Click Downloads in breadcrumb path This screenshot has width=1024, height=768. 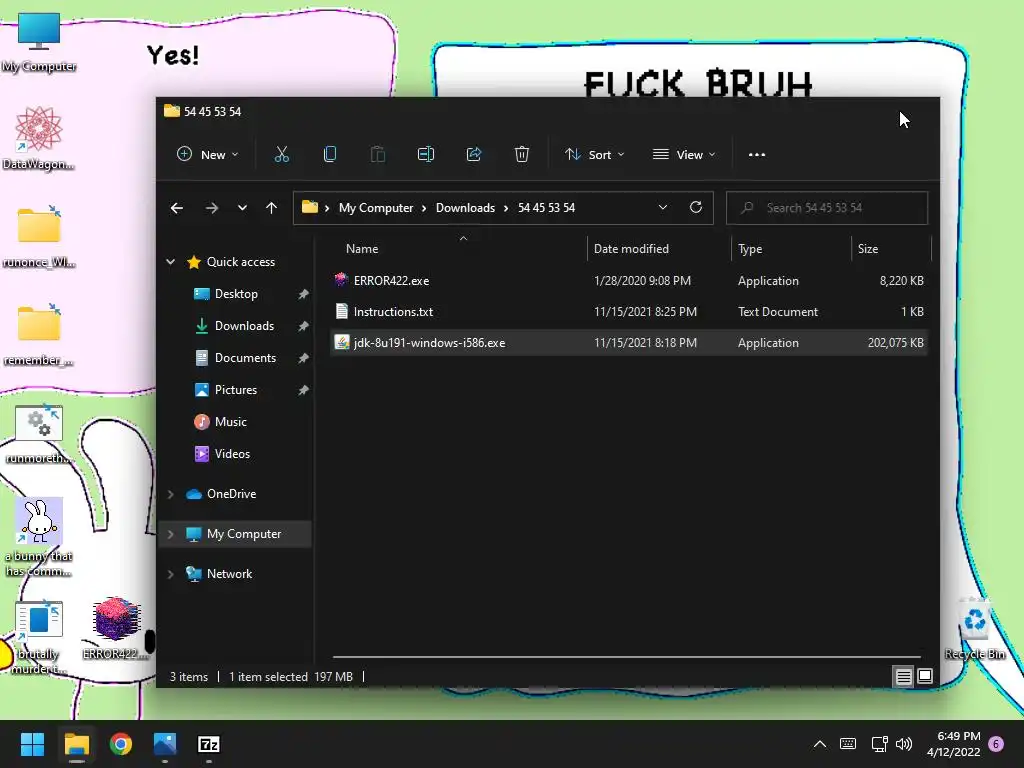465,208
